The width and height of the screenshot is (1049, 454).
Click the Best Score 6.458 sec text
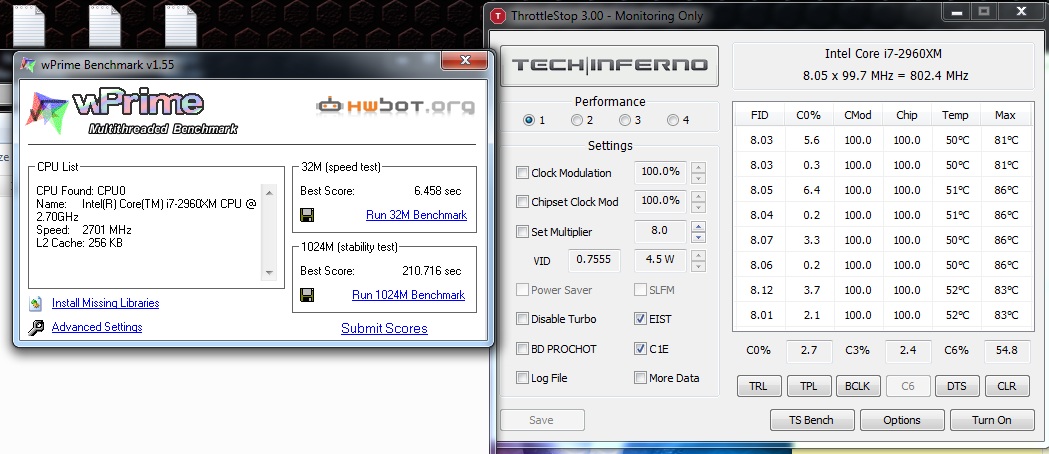(x=438, y=191)
